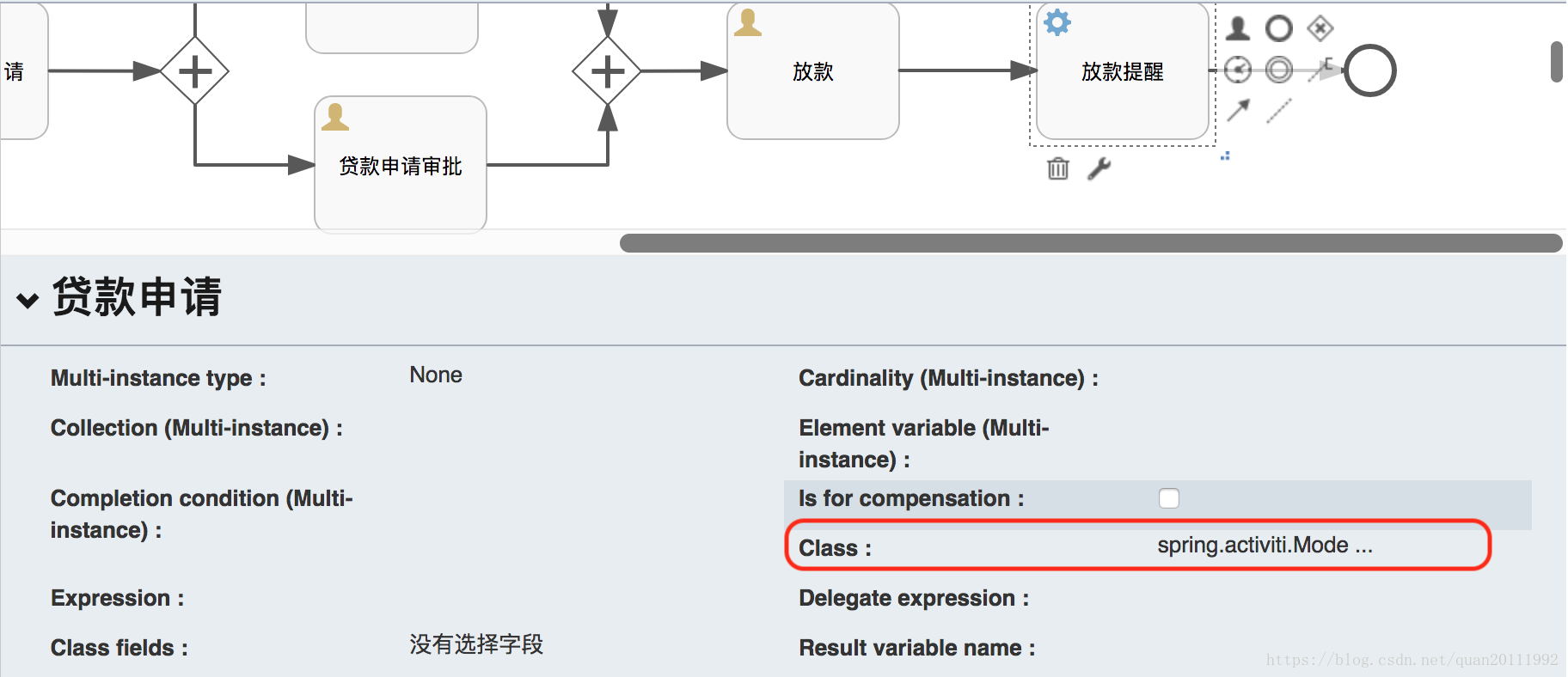Add end event from quick-add circle icon
Image resolution: width=1568 pixels, height=677 pixels.
[1279, 28]
